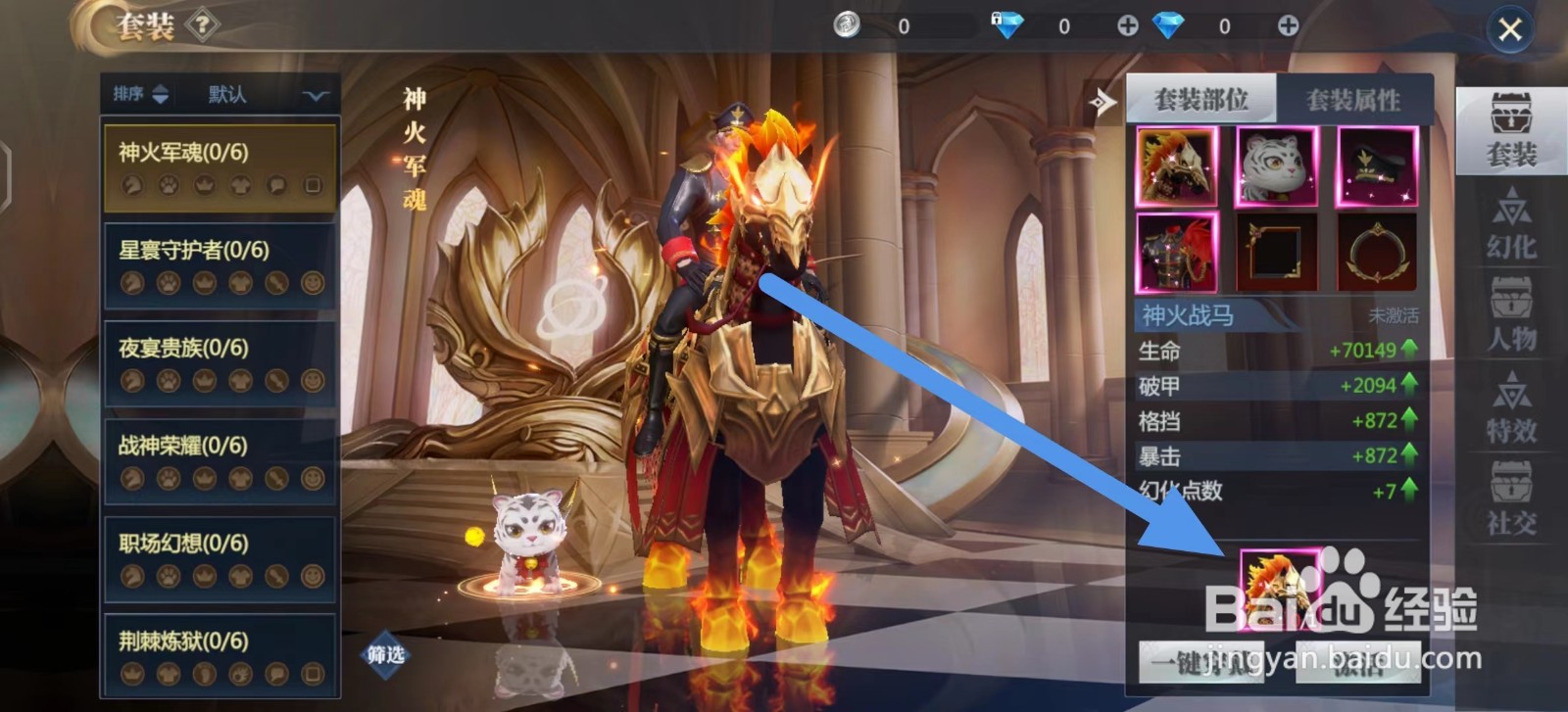Select the 荆棘炼狱(0/6) set
This screenshot has width=1568, height=712.
[220, 655]
